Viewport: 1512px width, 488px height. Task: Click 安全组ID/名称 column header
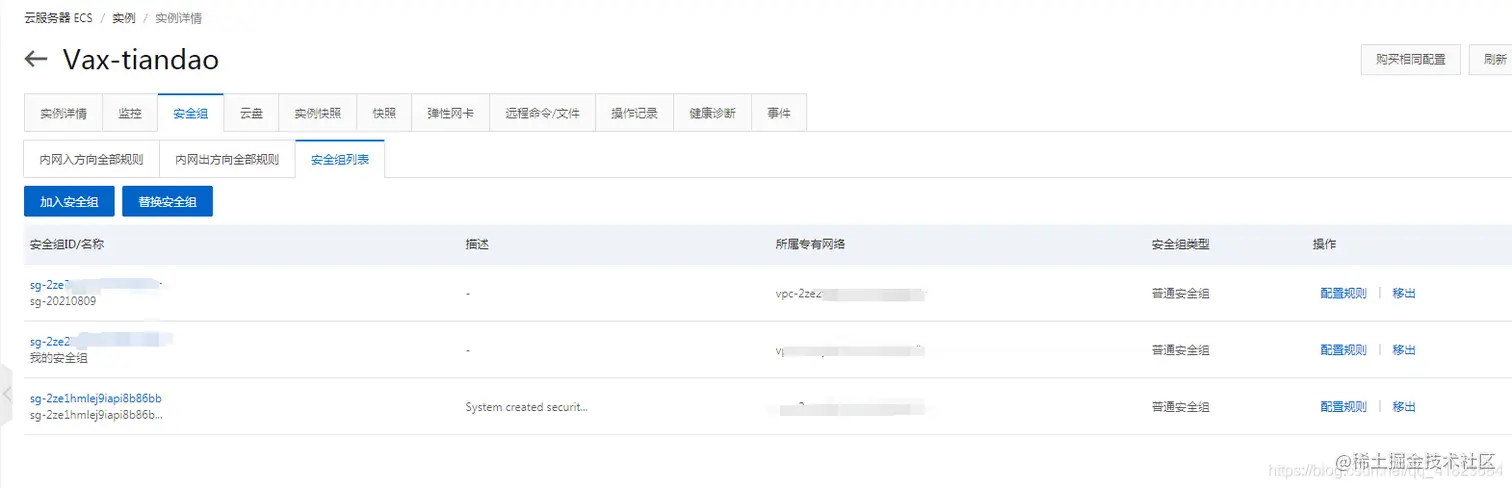(67, 244)
